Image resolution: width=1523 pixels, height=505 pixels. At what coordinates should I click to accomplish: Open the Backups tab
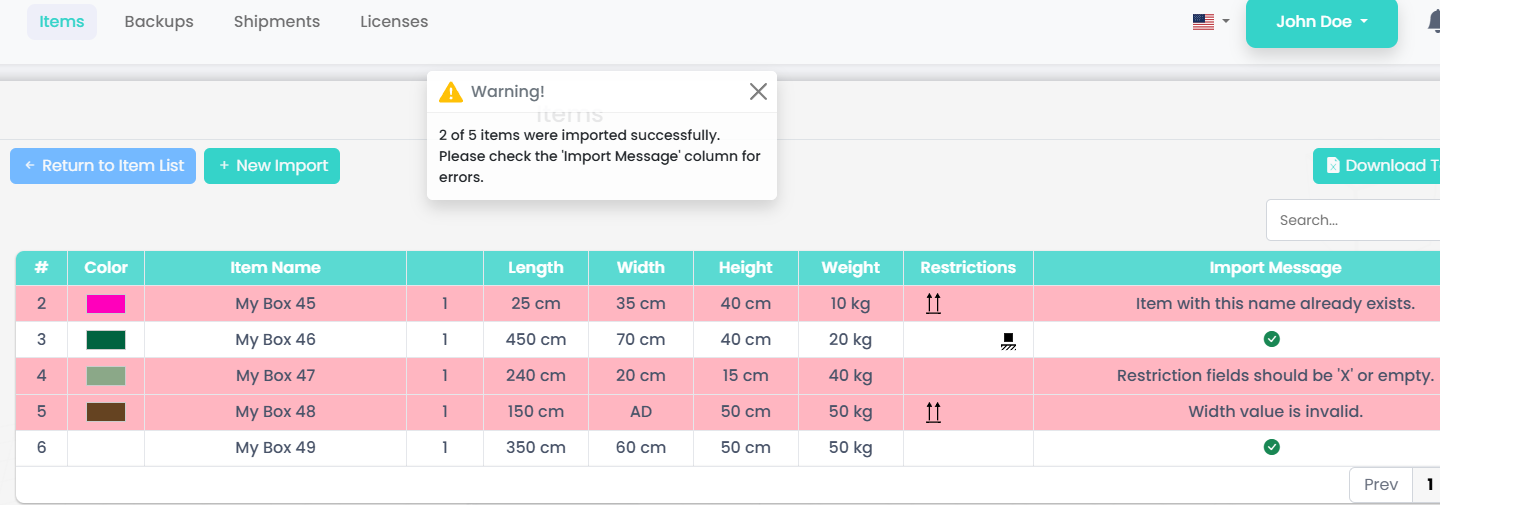159,22
